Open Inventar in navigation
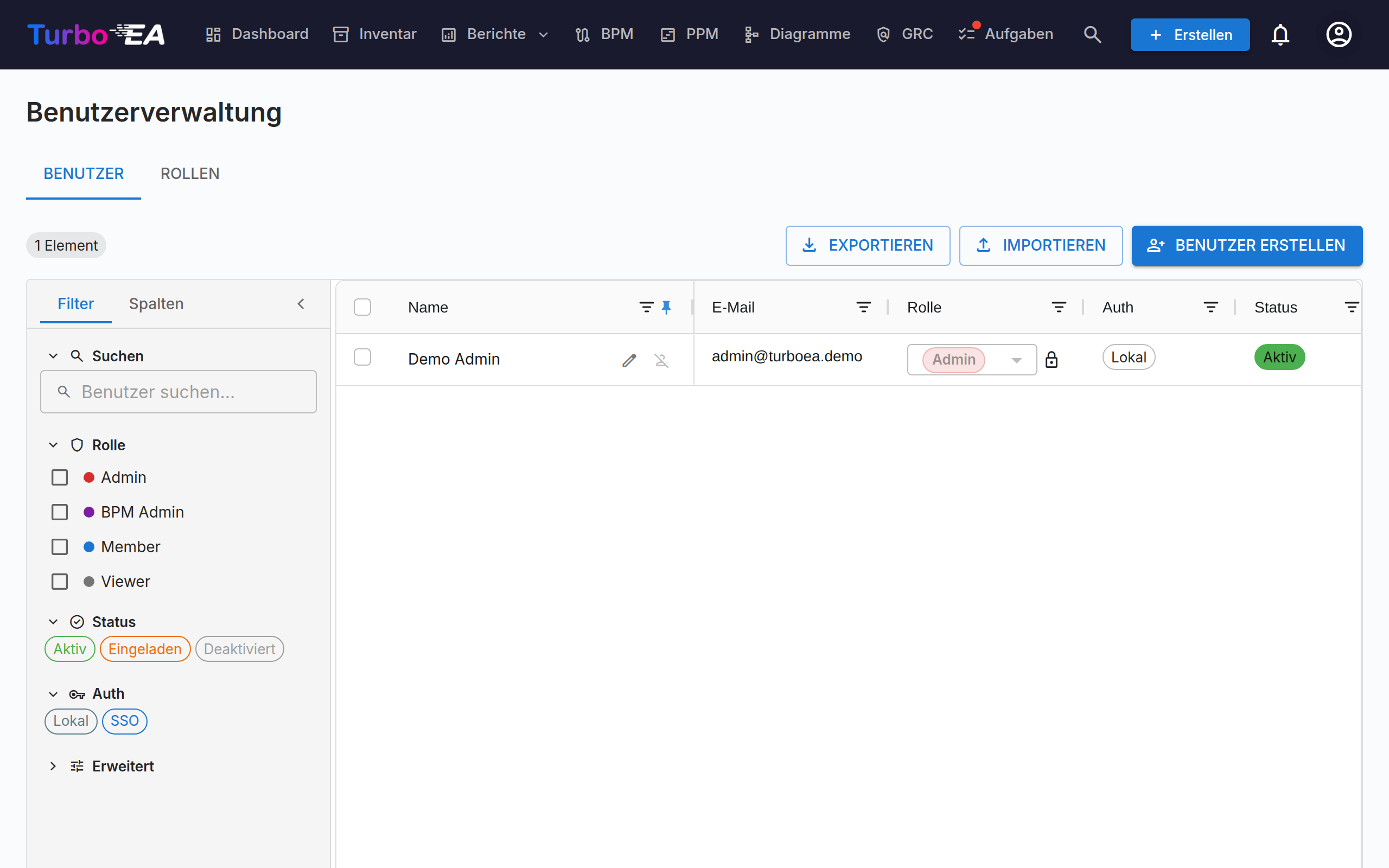This screenshot has height=868, width=1389. tap(375, 34)
